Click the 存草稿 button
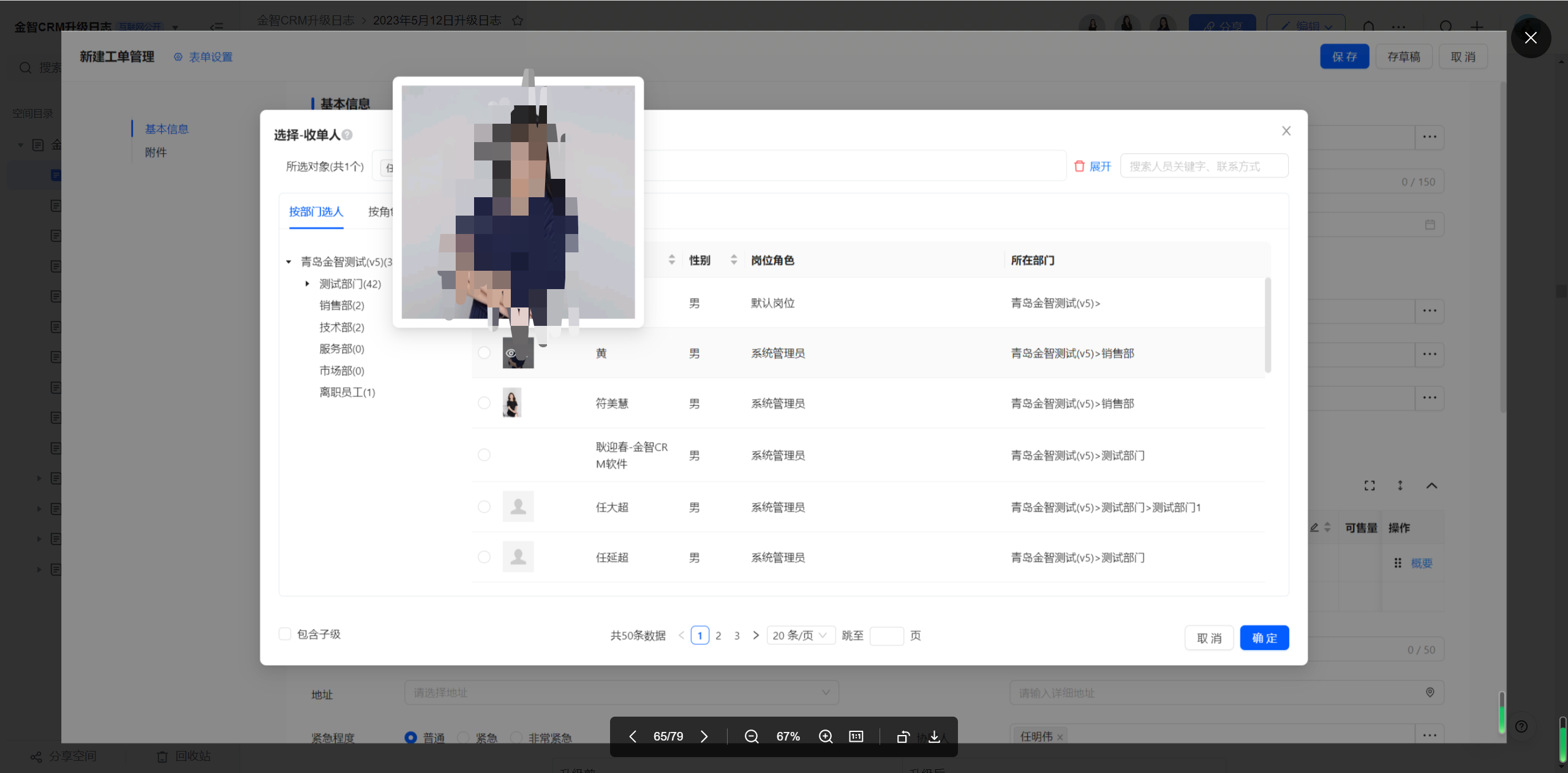The height and width of the screenshot is (773, 1568). pyautogui.click(x=1404, y=57)
